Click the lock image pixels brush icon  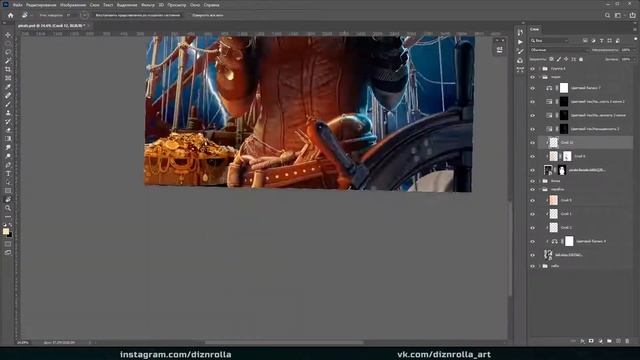coord(559,59)
